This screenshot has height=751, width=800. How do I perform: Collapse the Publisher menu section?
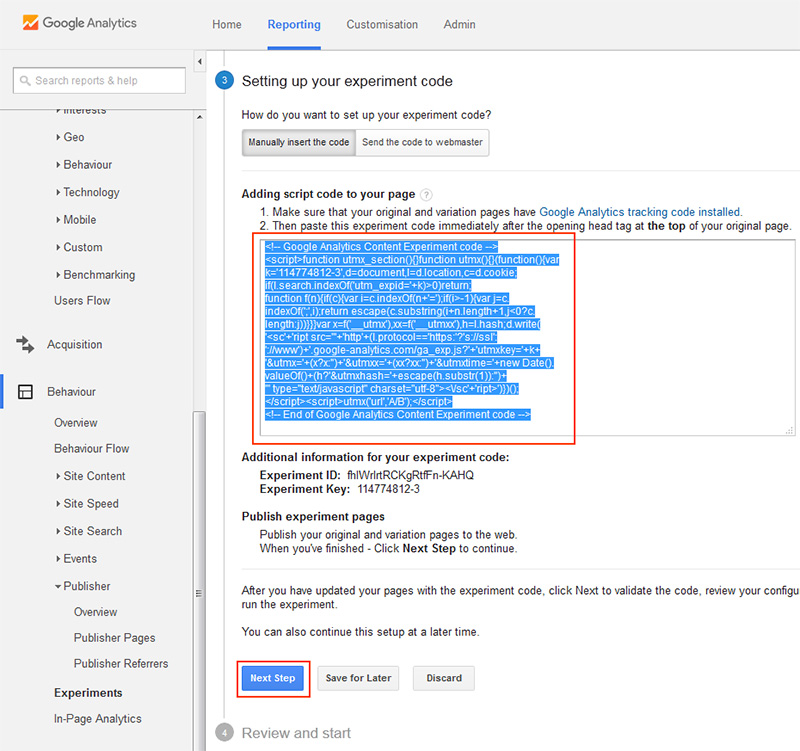pos(82,586)
